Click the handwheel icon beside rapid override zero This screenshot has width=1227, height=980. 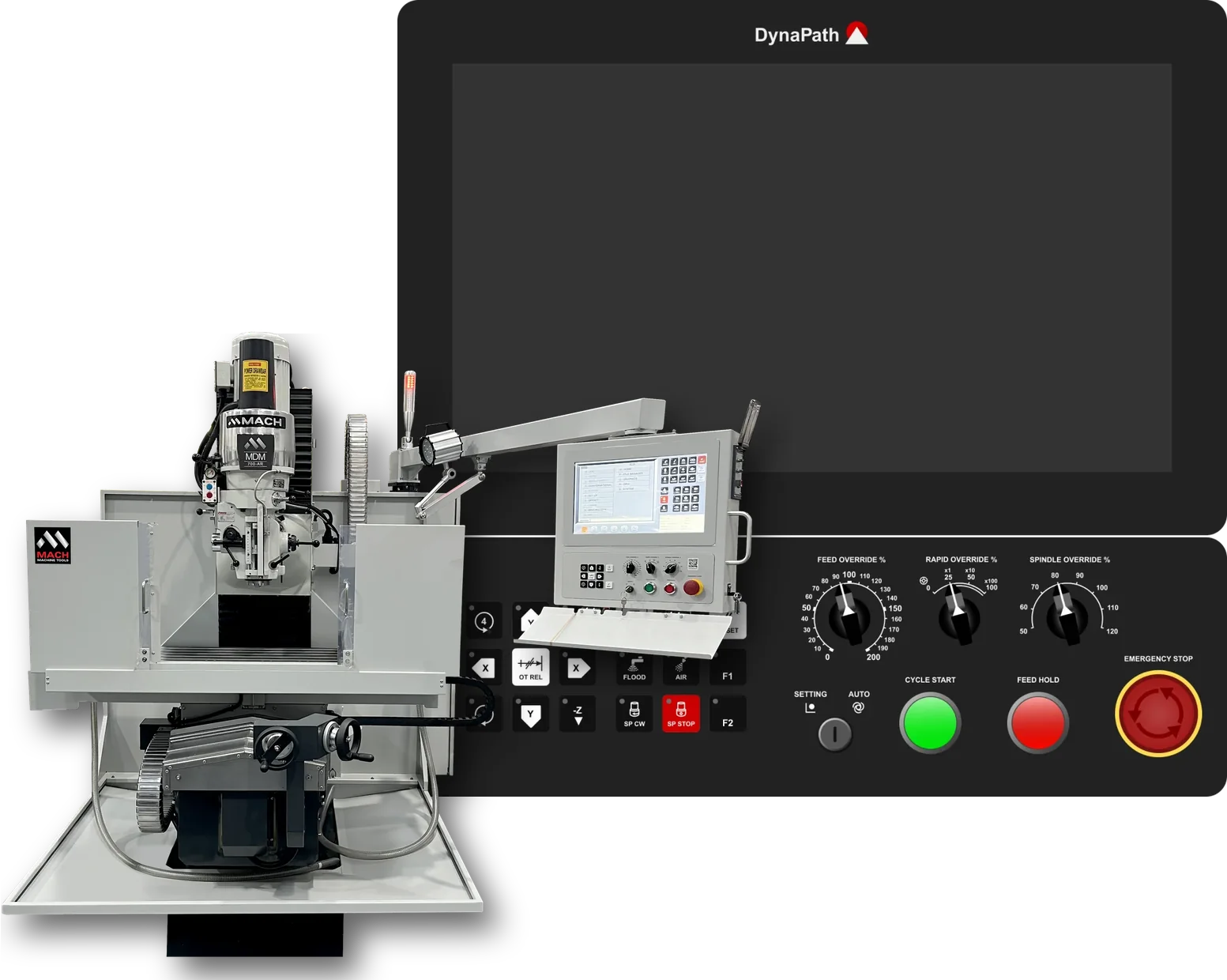click(x=924, y=581)
